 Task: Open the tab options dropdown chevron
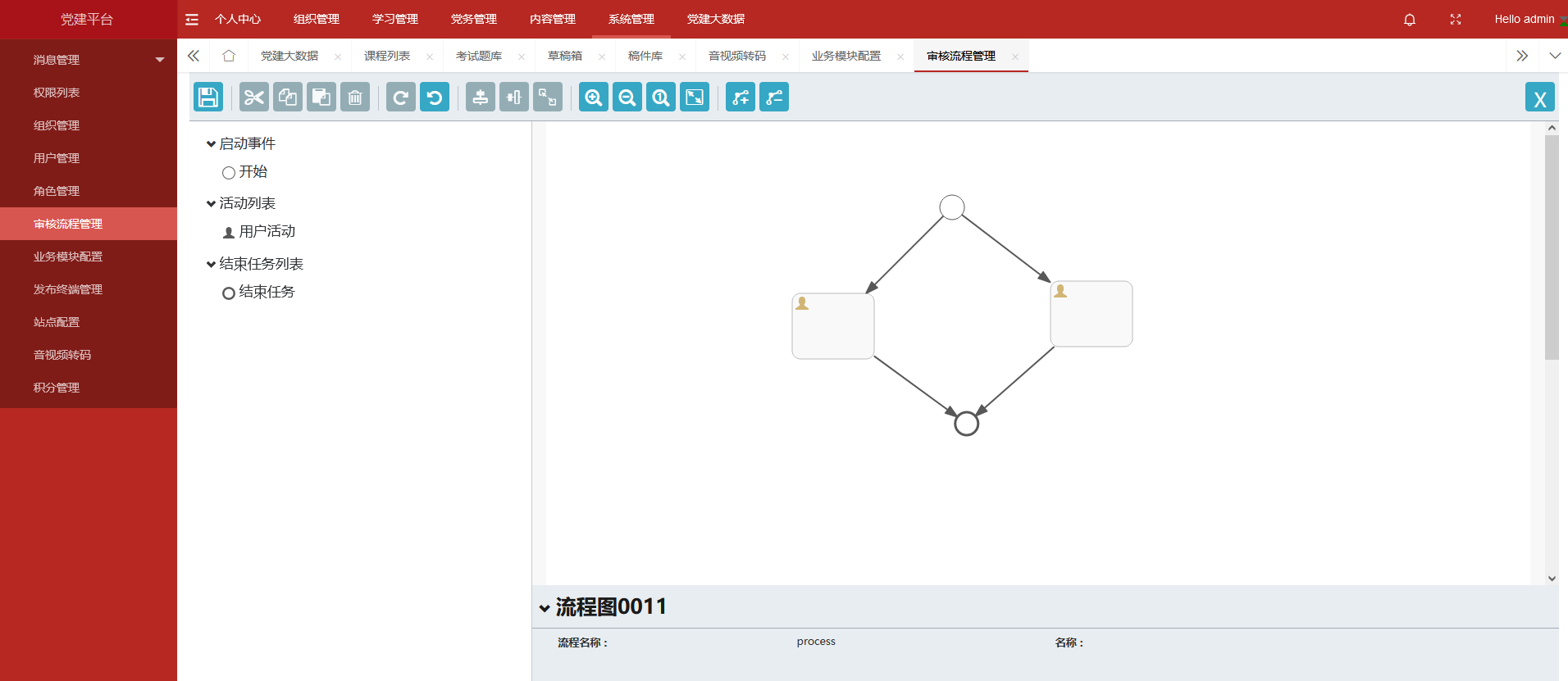click(1555, 56)
